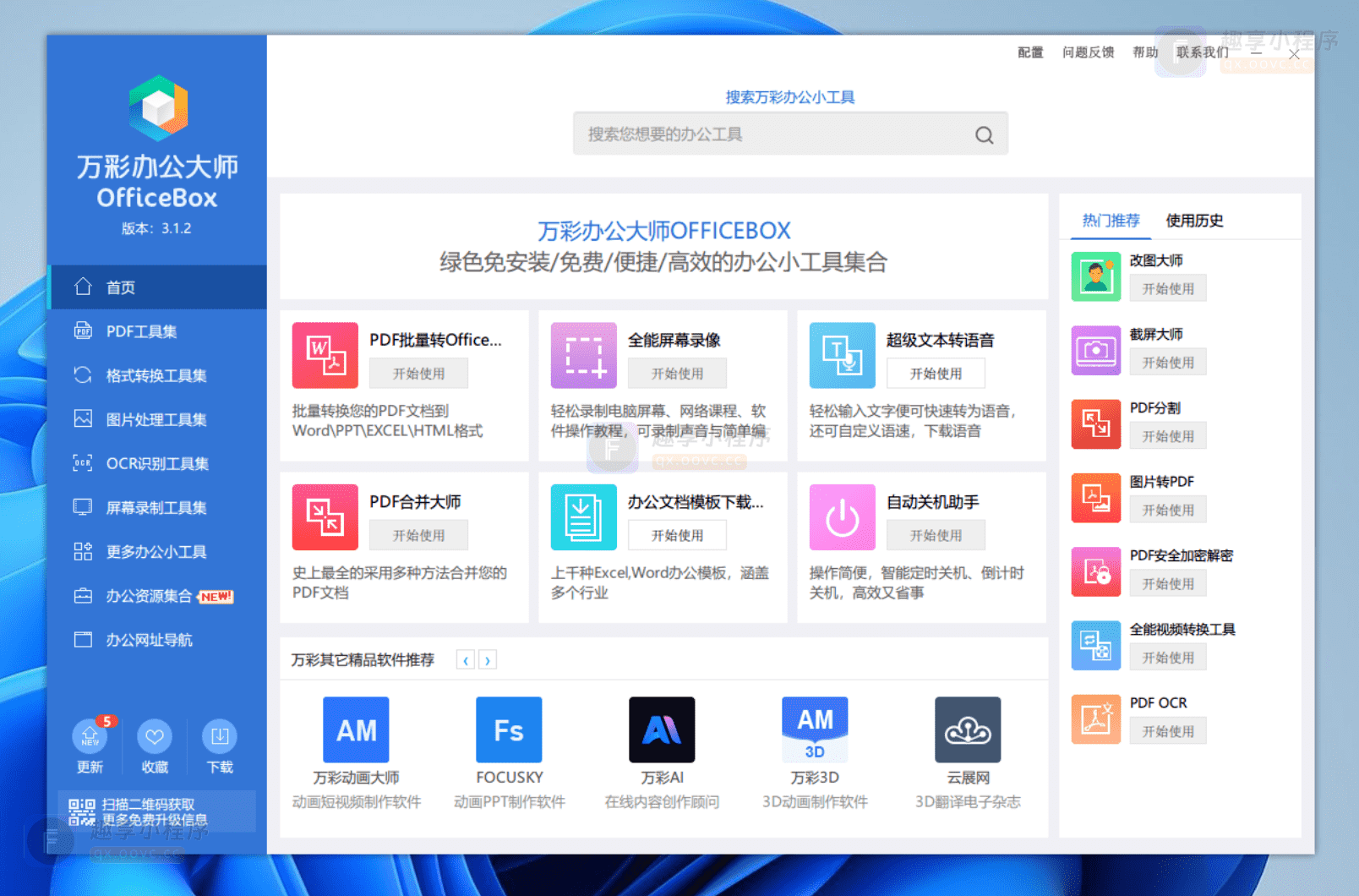
Task: Click the 改图大师 icon
Action: tap(1096, 276)
